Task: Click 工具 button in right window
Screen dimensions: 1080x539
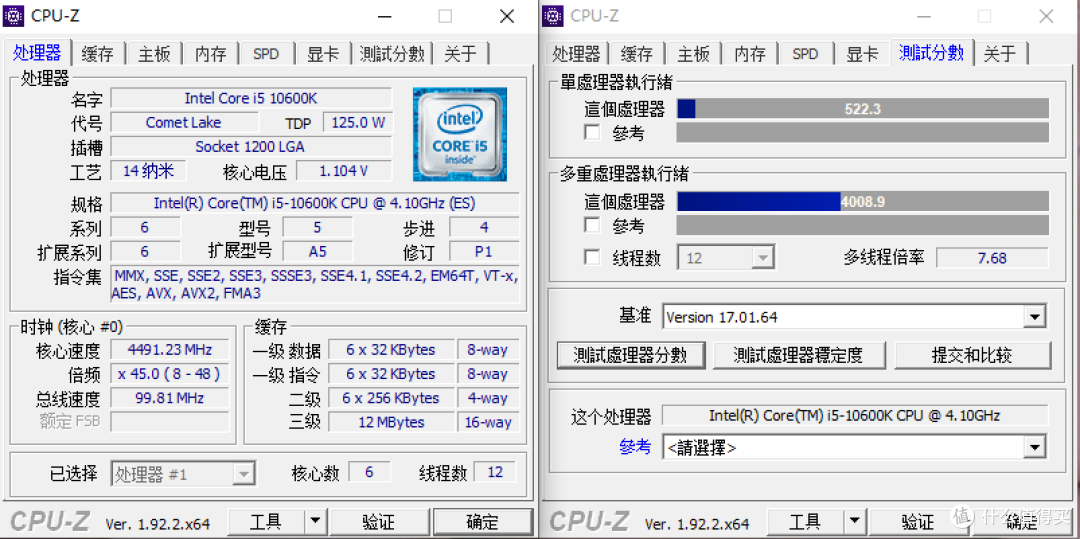Action: click(805, 521)
